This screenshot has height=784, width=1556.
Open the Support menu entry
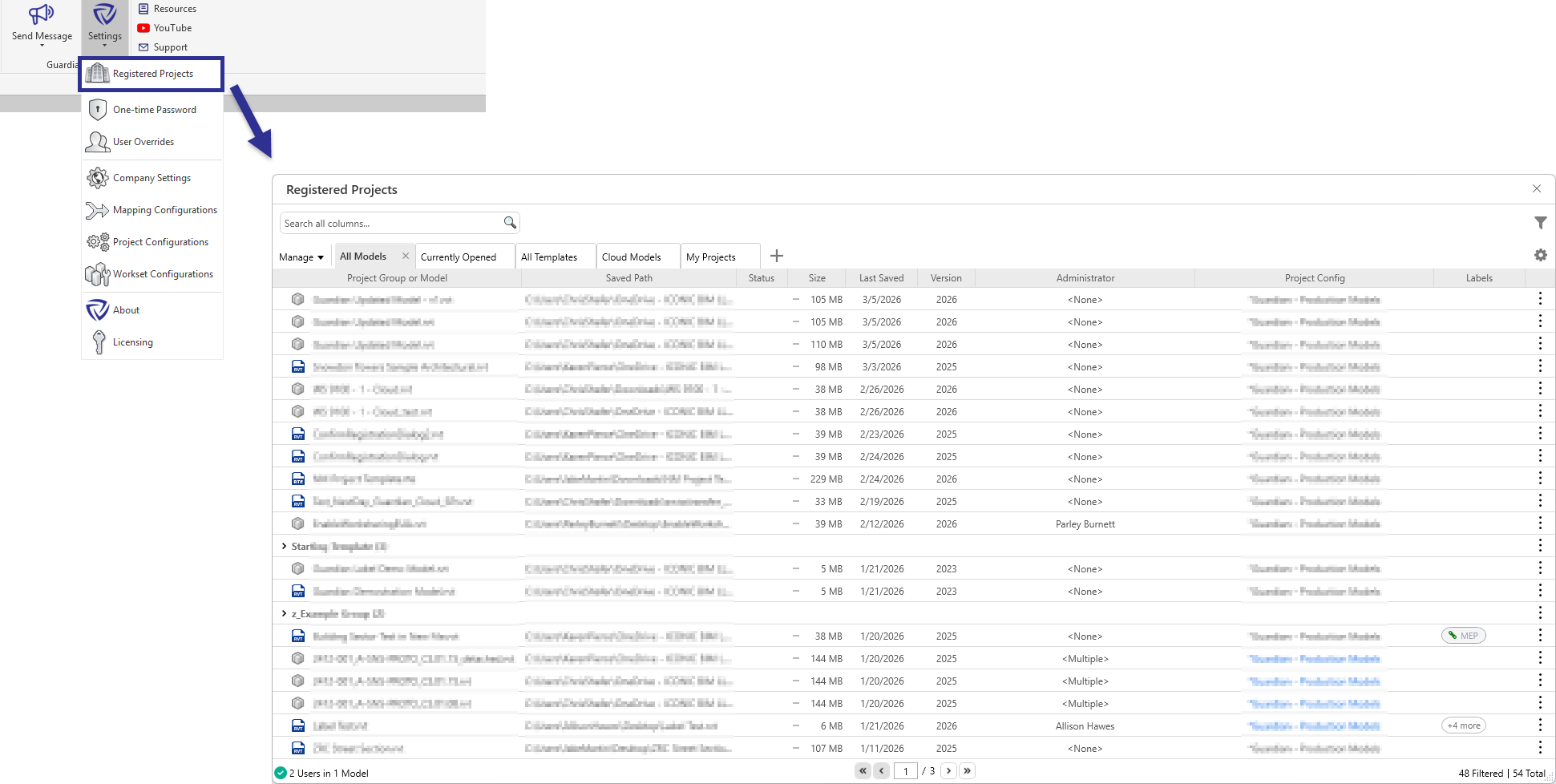click(x=164, y=46)
